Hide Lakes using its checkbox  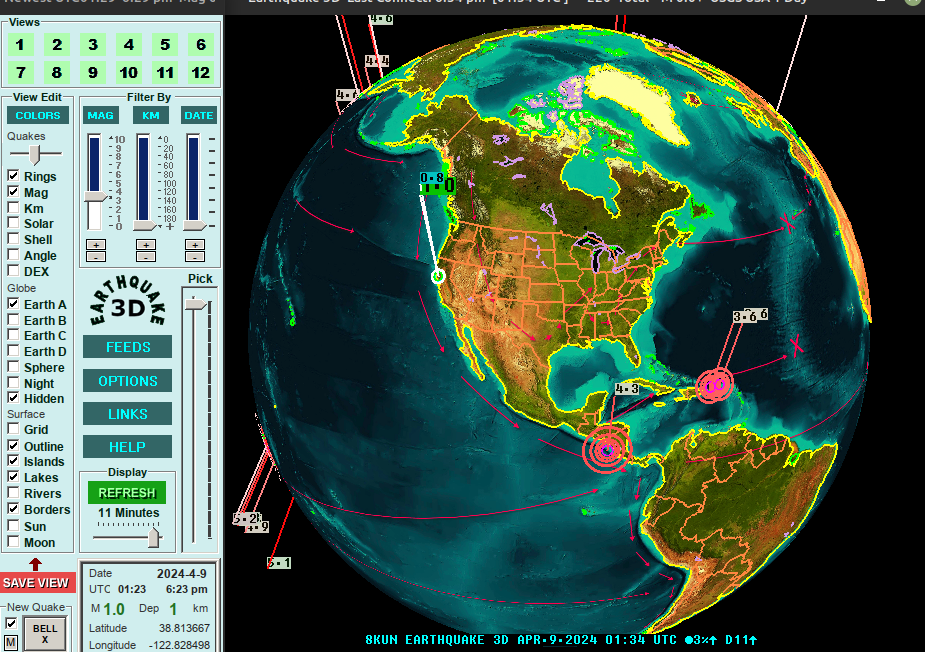click(13, 477)
